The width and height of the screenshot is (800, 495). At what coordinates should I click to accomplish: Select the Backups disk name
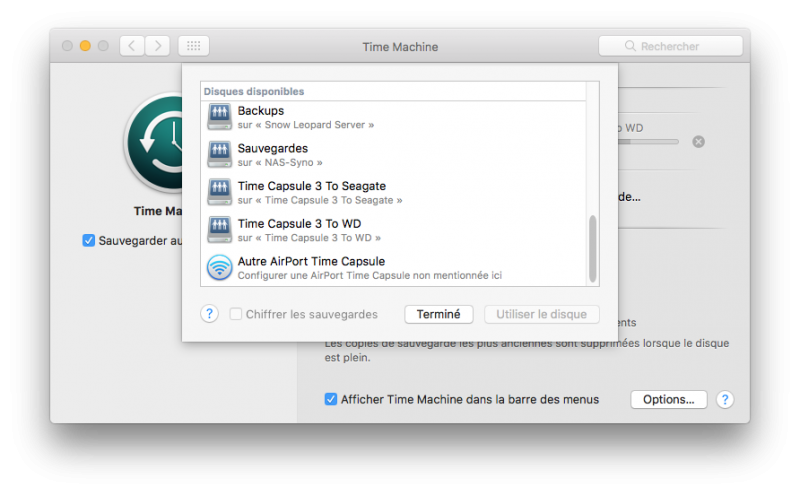point(261,111)
